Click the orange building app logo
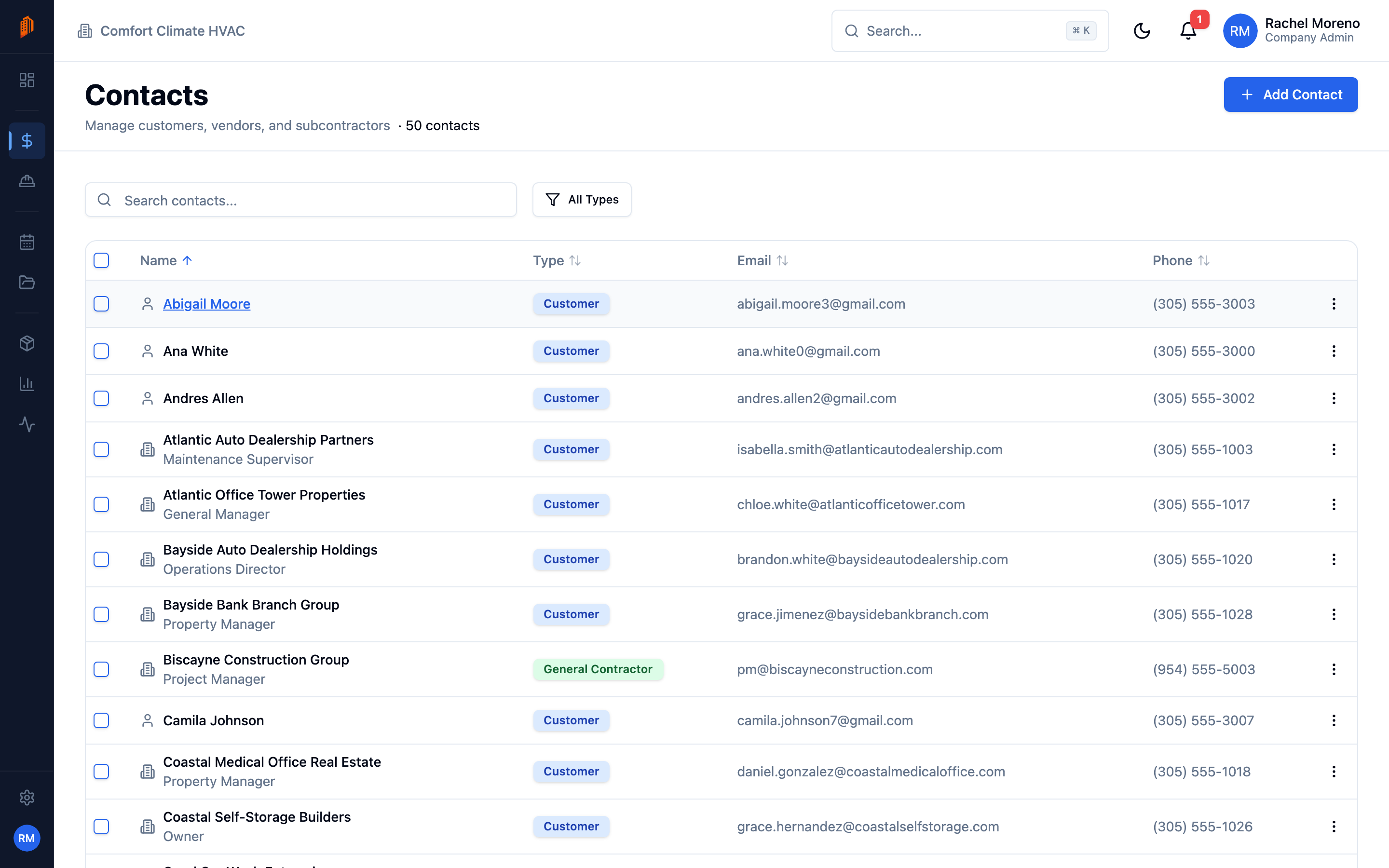 27,27
